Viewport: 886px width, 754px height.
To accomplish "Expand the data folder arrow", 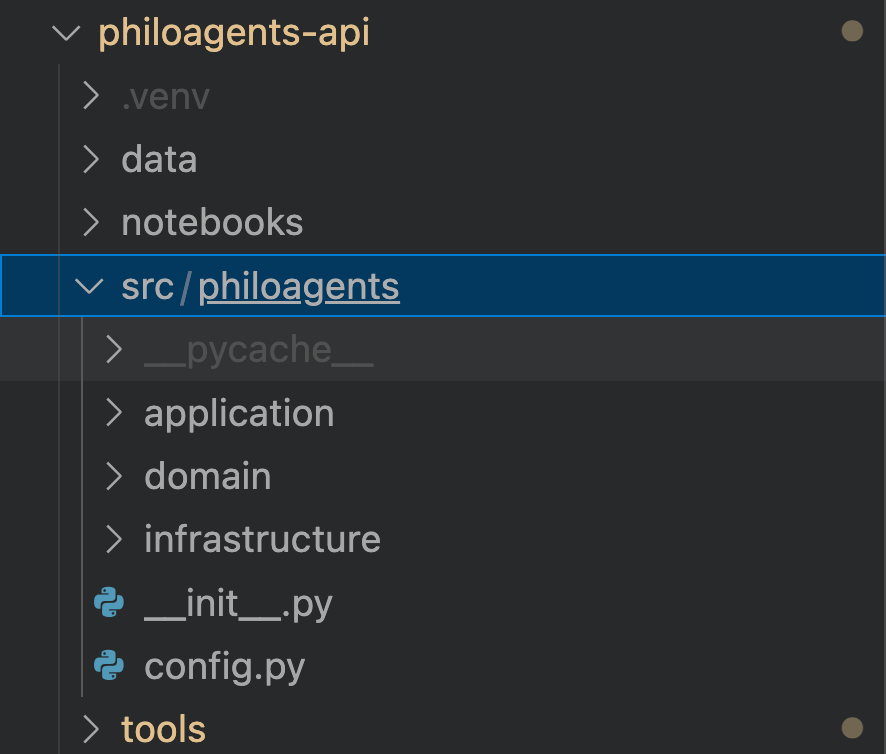I will coord(91,159).
